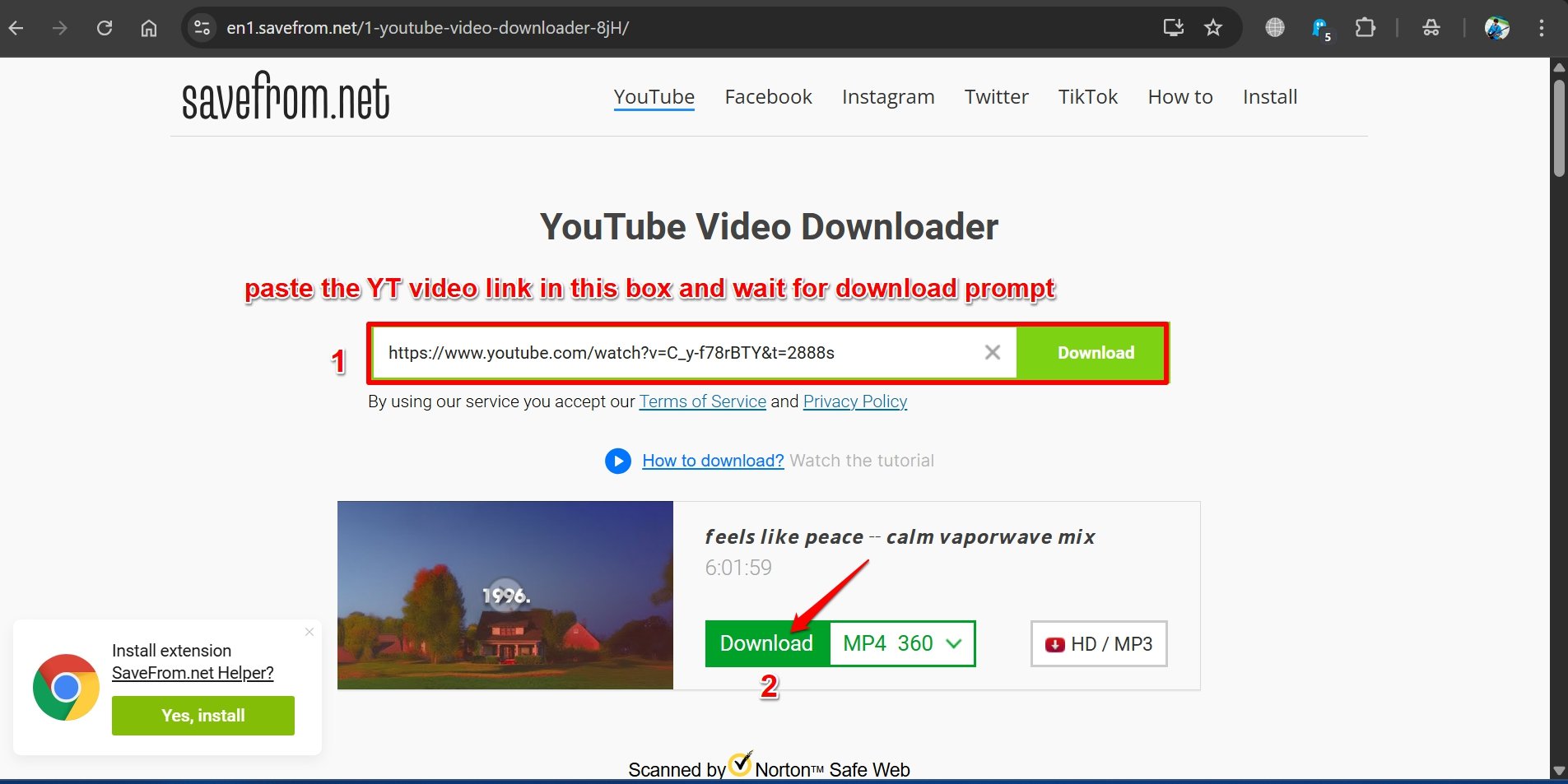Click the browser forward arrow
This screenshot has height=784, width=1568.
(x=59, y=28)
